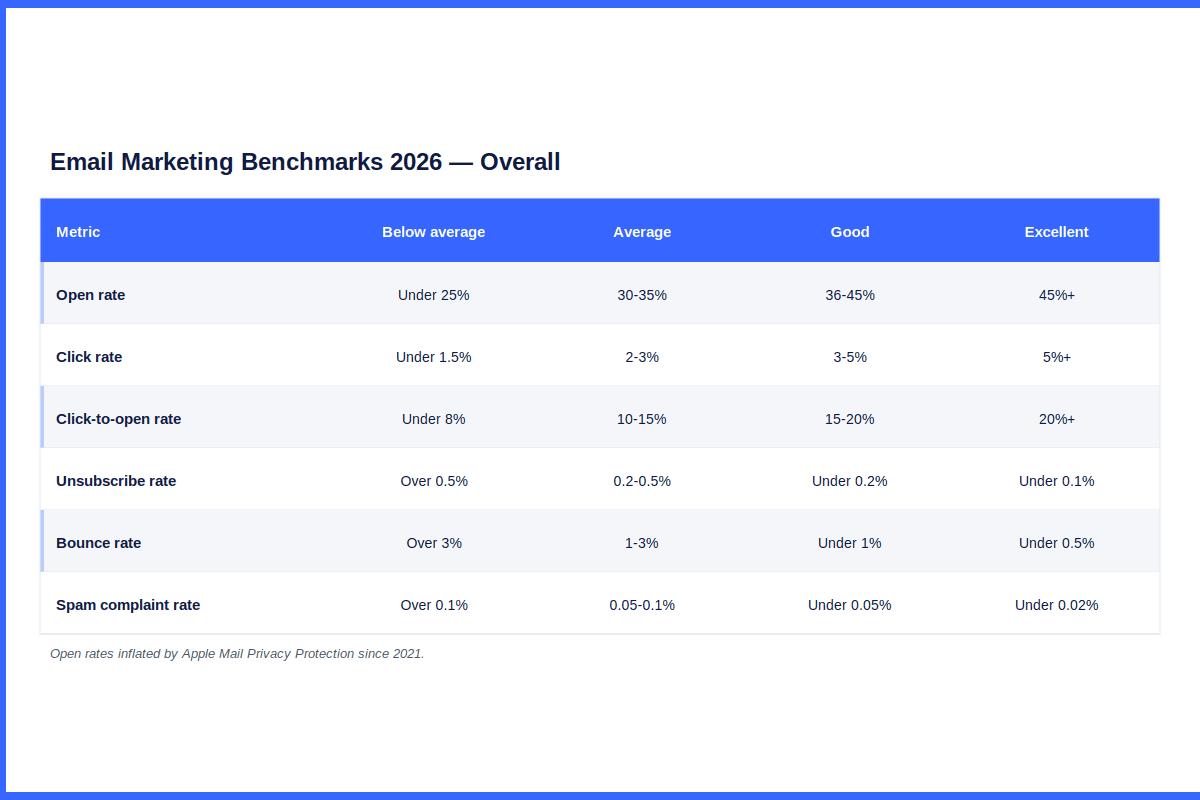1200x800 pixels.
Task: Click the 'Click rate' row label
Action: 89,357
